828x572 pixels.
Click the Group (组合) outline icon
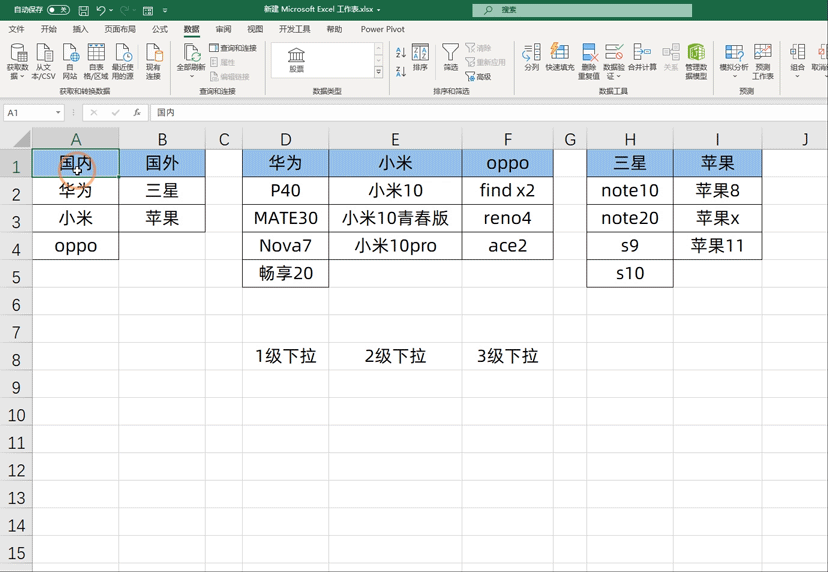point(797,53)
